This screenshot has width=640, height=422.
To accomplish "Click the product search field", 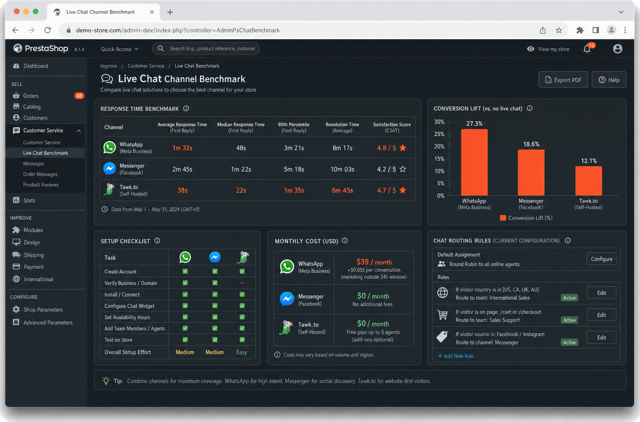I will (x=206, y=49).
